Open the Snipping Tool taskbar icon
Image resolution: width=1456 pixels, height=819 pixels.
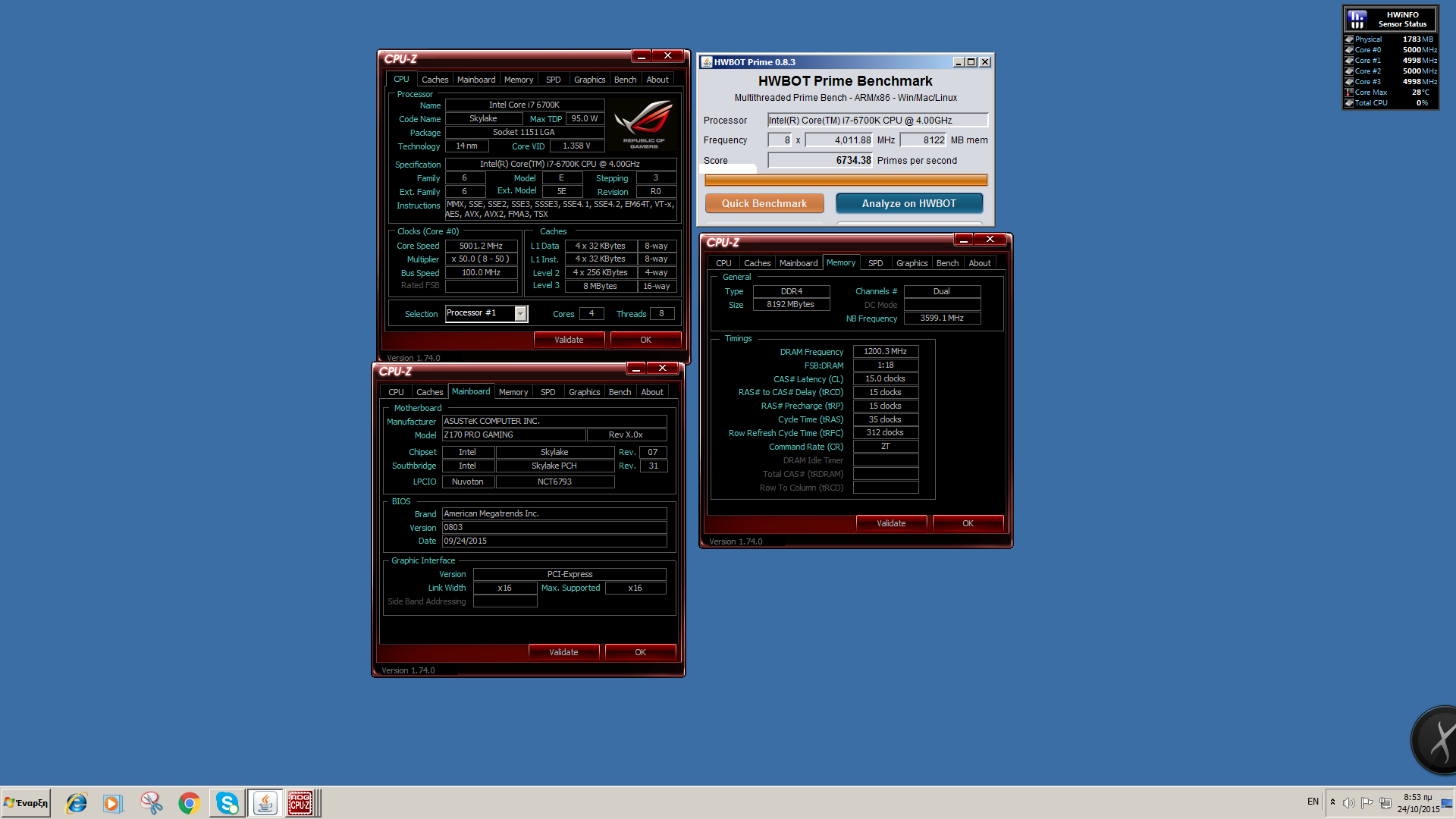151,803
